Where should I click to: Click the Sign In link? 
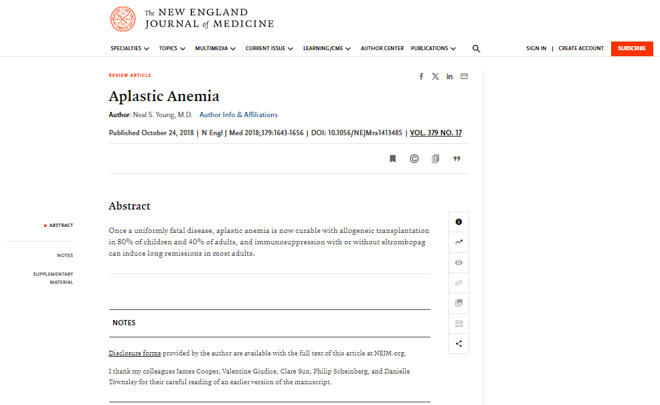pos(536,48)
